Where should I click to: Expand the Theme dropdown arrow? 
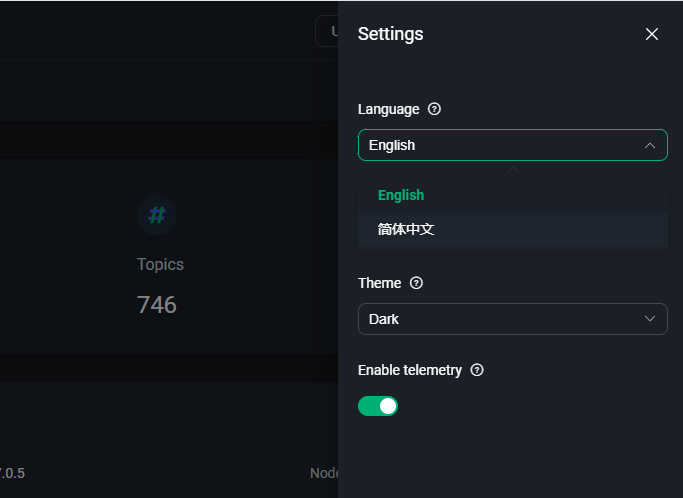click(650, 319)
